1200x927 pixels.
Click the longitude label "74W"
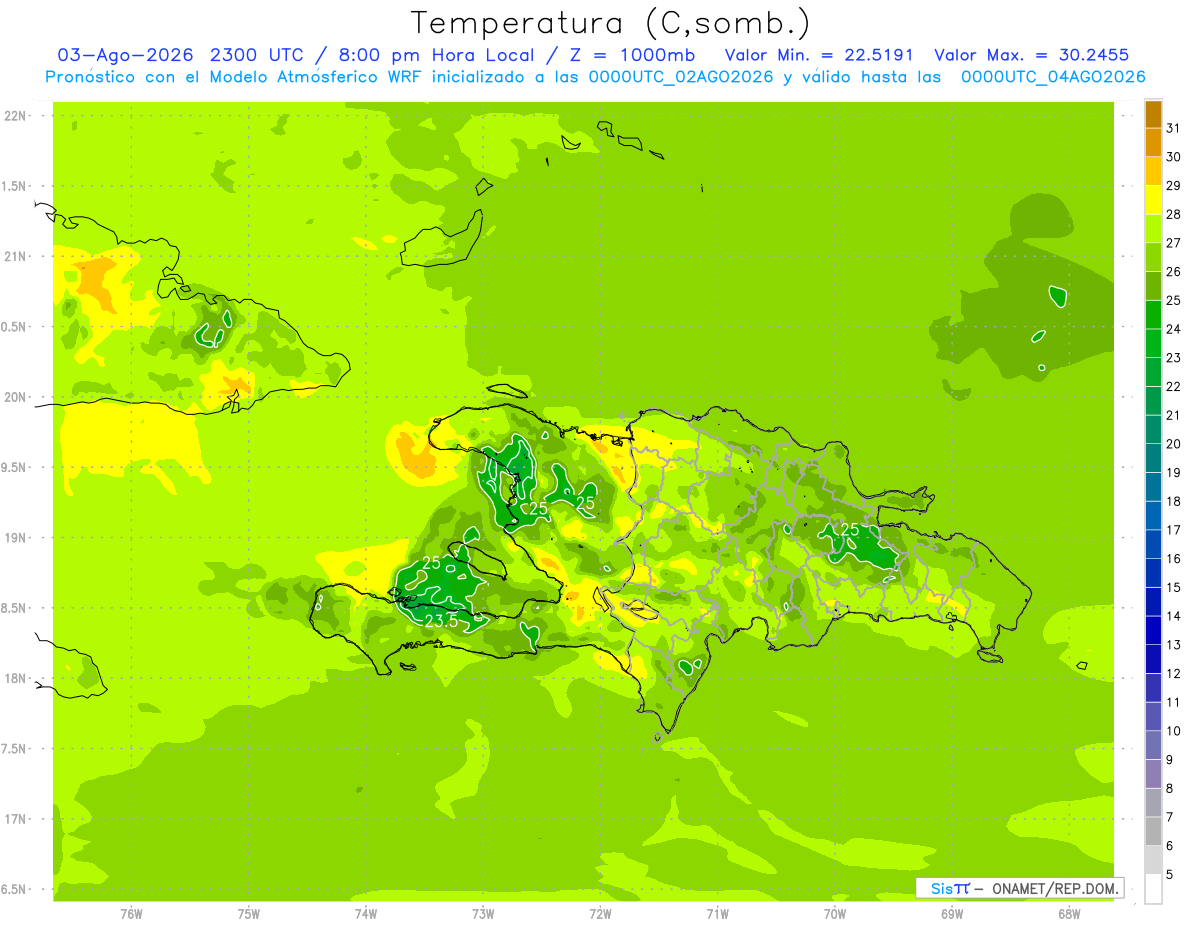(366, 913)
